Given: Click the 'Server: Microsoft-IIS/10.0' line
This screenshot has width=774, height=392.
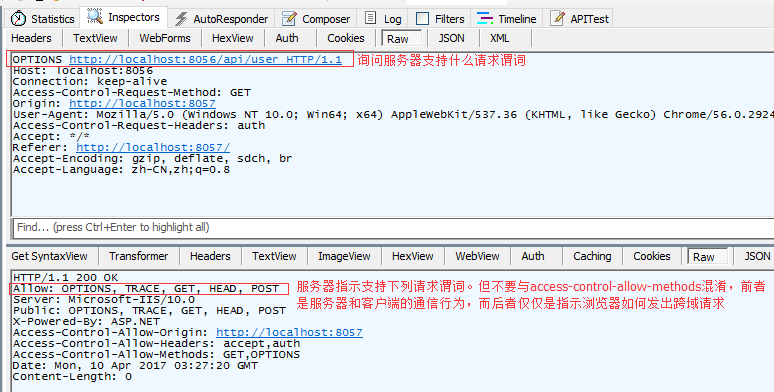Looking at the screenshot, I should (x=104, y=300).
